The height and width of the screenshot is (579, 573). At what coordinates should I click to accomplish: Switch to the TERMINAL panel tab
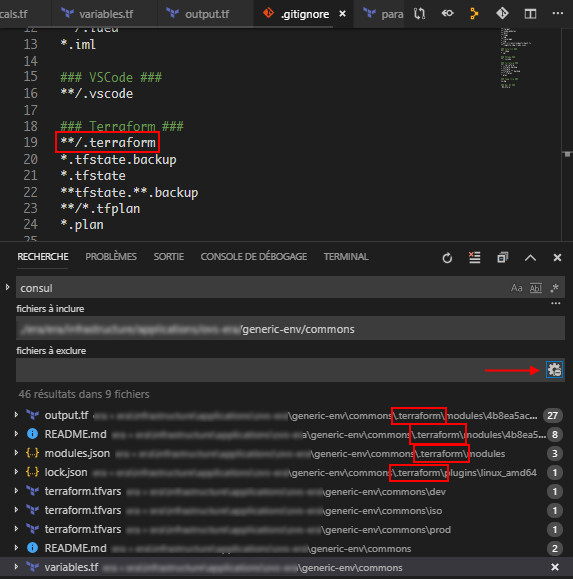[346, 257]
